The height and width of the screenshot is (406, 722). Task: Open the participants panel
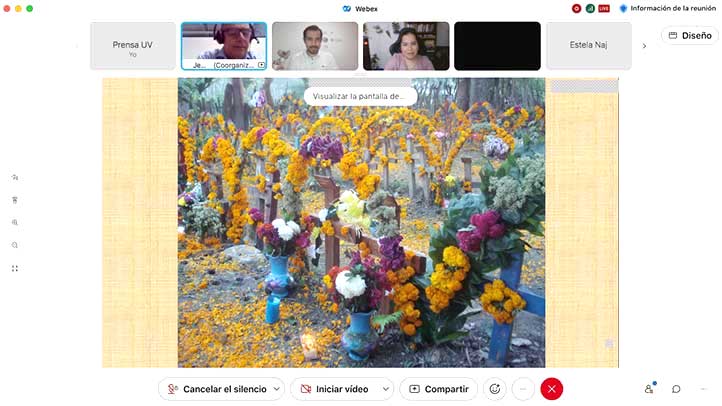tap(649, 389)
